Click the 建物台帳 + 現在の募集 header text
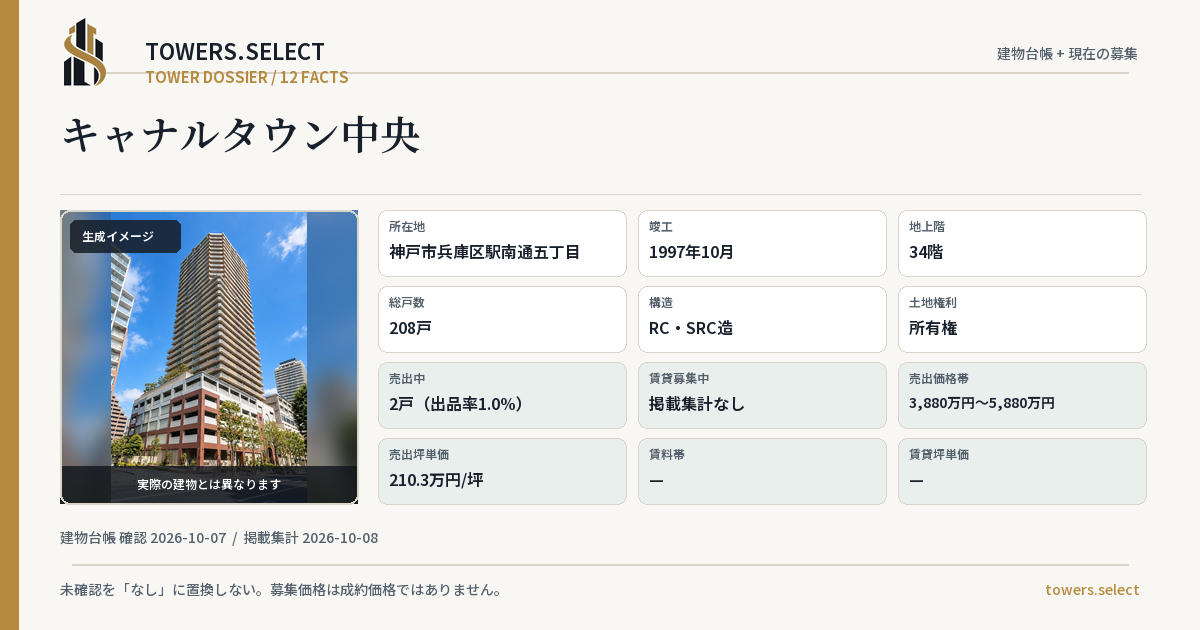This screenshot has height=630, width=1200. (x=1067, y=54)
